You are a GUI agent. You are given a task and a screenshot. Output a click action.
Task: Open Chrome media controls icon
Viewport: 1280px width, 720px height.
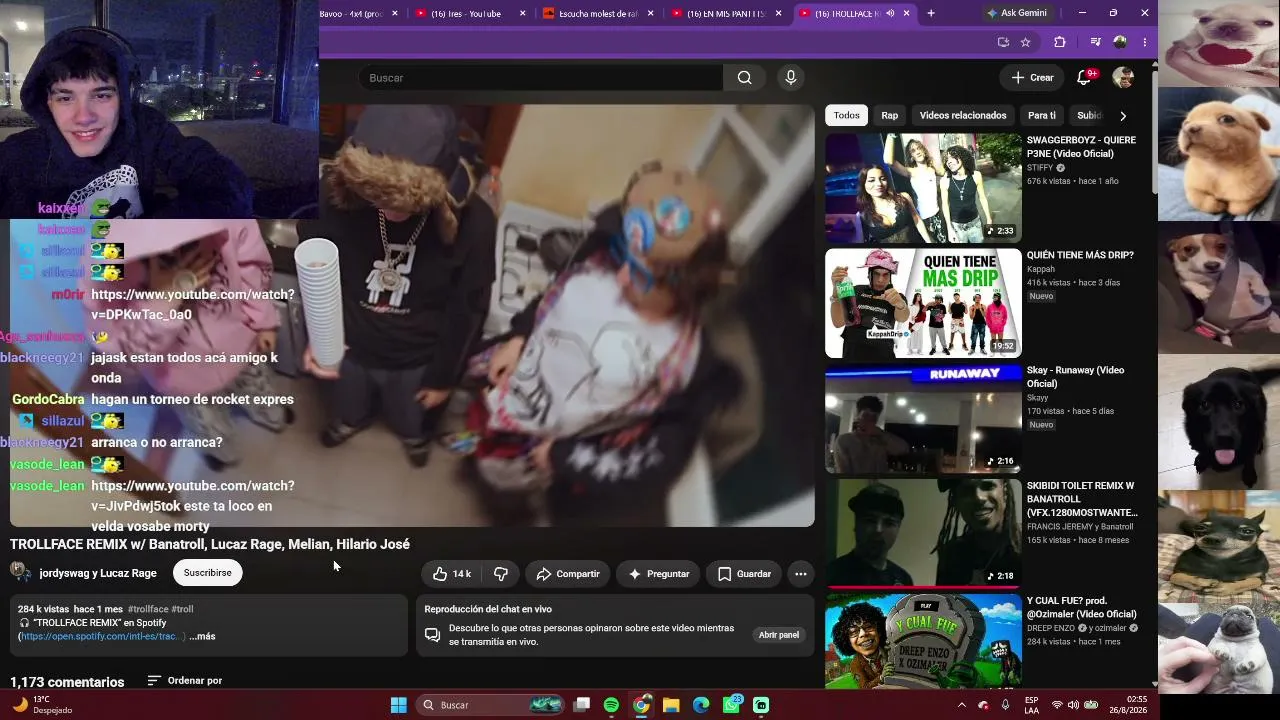click(1095, 42)
